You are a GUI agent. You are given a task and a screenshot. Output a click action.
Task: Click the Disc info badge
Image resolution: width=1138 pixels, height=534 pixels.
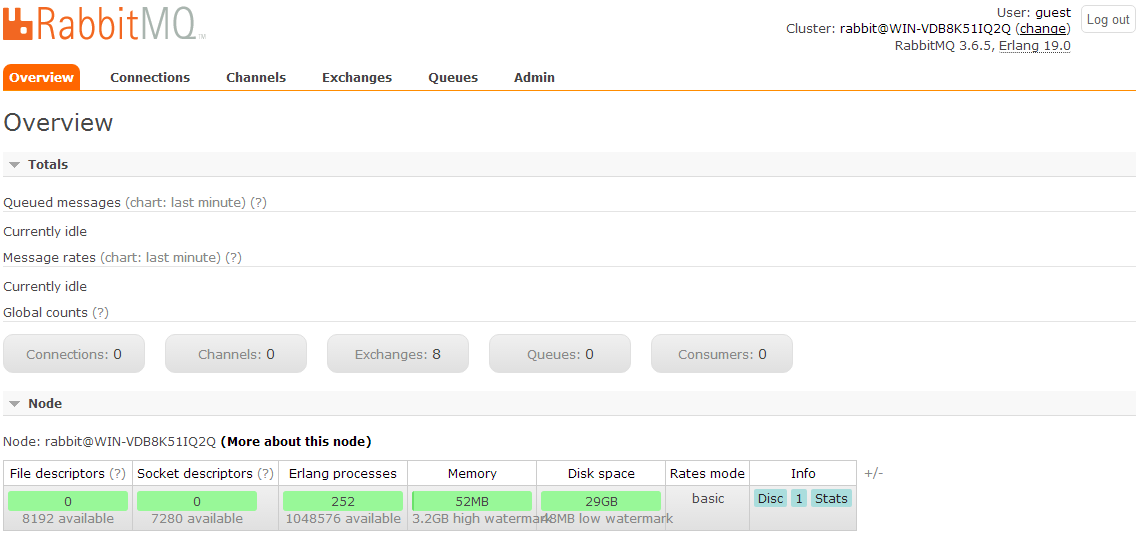tap(771, 498)
